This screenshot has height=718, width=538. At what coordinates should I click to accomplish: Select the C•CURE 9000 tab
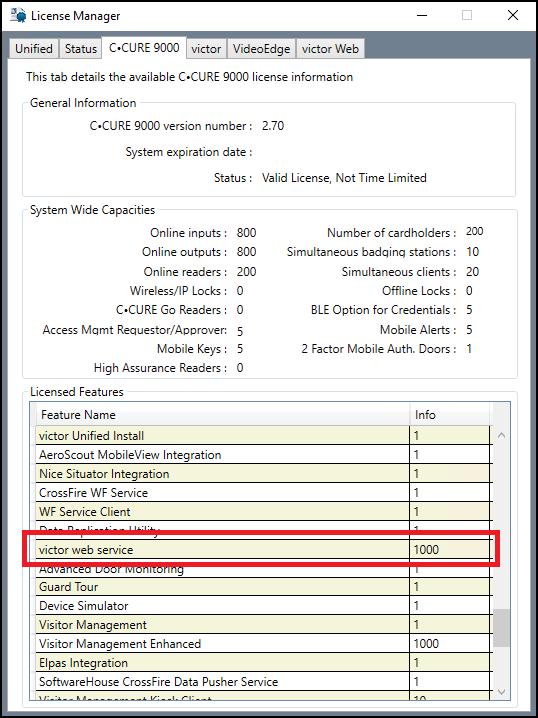pos(144,48)
